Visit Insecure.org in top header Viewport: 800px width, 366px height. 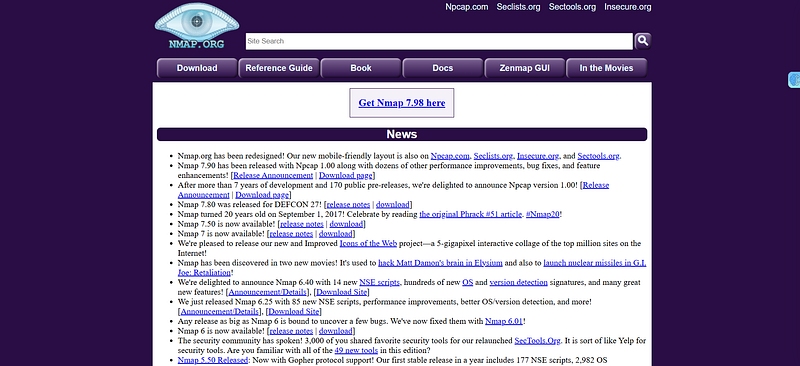click(x=628, y=7)
